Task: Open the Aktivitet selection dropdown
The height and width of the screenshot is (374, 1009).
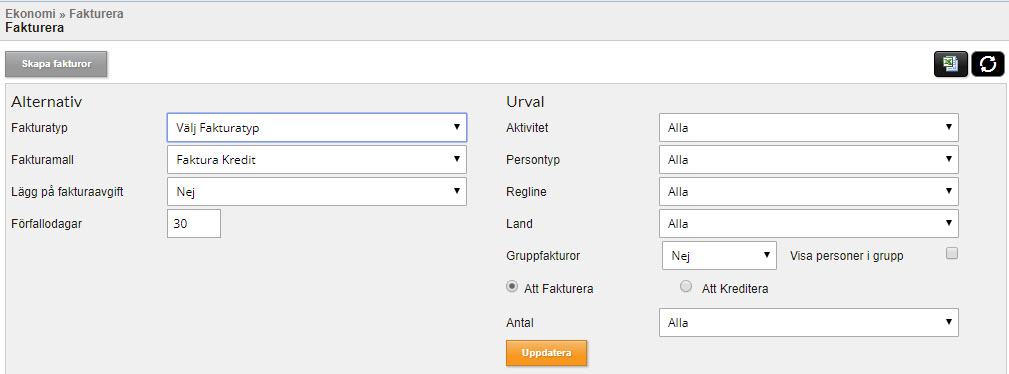Action: click(x=809, y=127)
